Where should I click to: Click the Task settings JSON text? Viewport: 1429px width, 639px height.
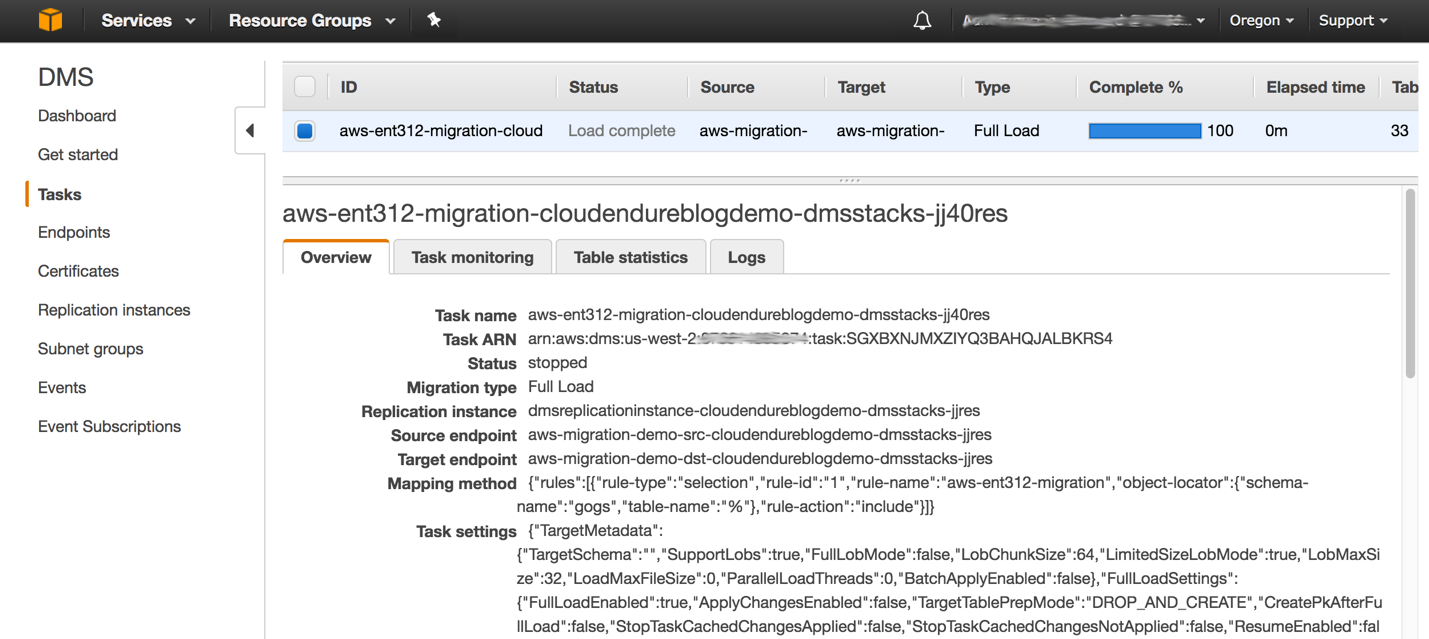coord(950,579)
